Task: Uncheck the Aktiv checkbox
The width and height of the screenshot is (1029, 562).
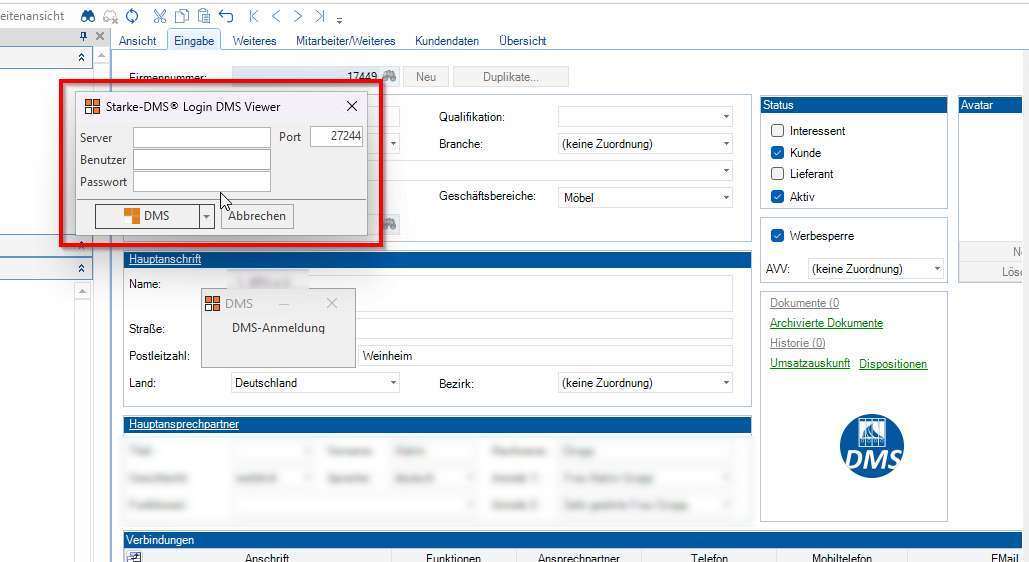Action: tap(778, 196)
